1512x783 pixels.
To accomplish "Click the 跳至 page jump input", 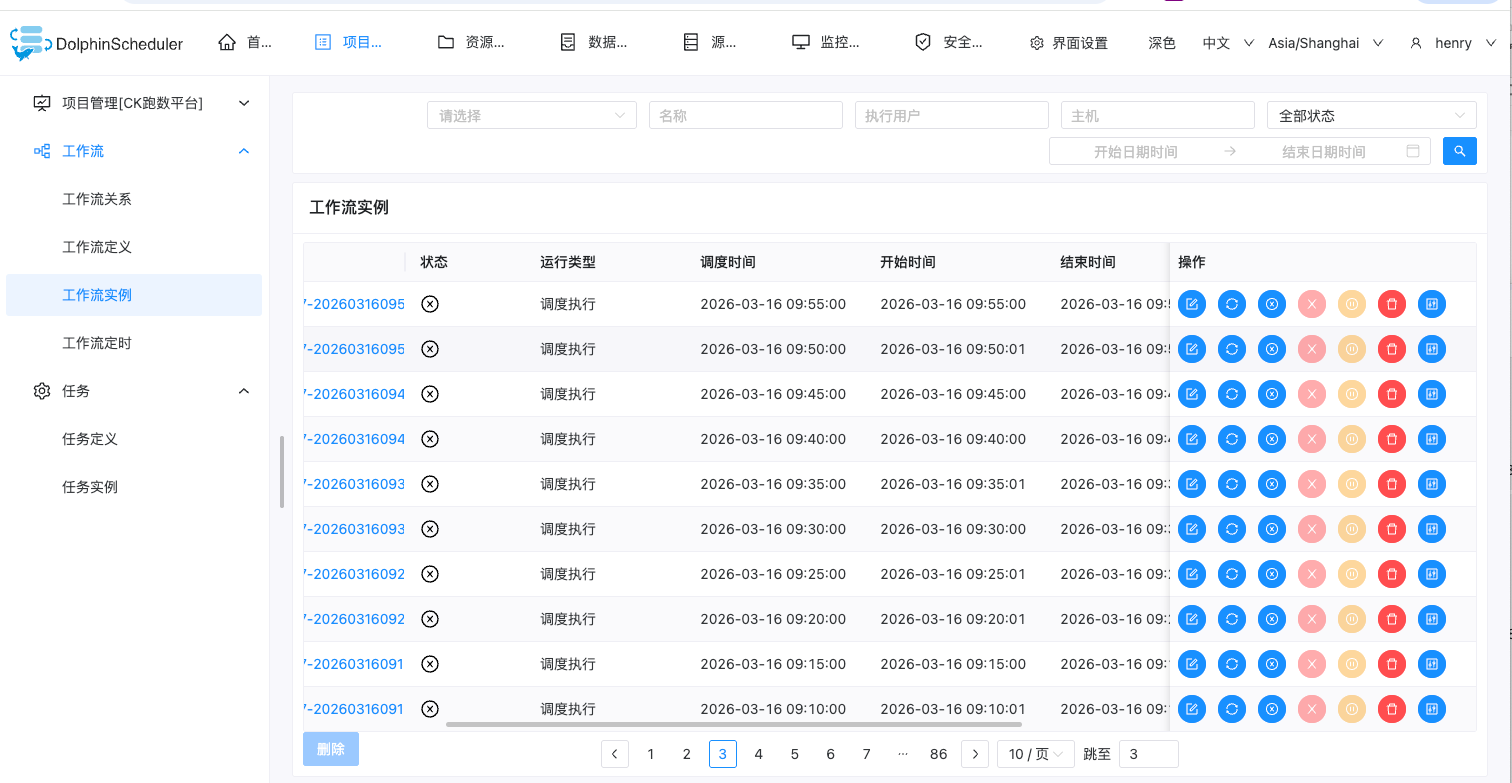I will (x=1149, y=754).
